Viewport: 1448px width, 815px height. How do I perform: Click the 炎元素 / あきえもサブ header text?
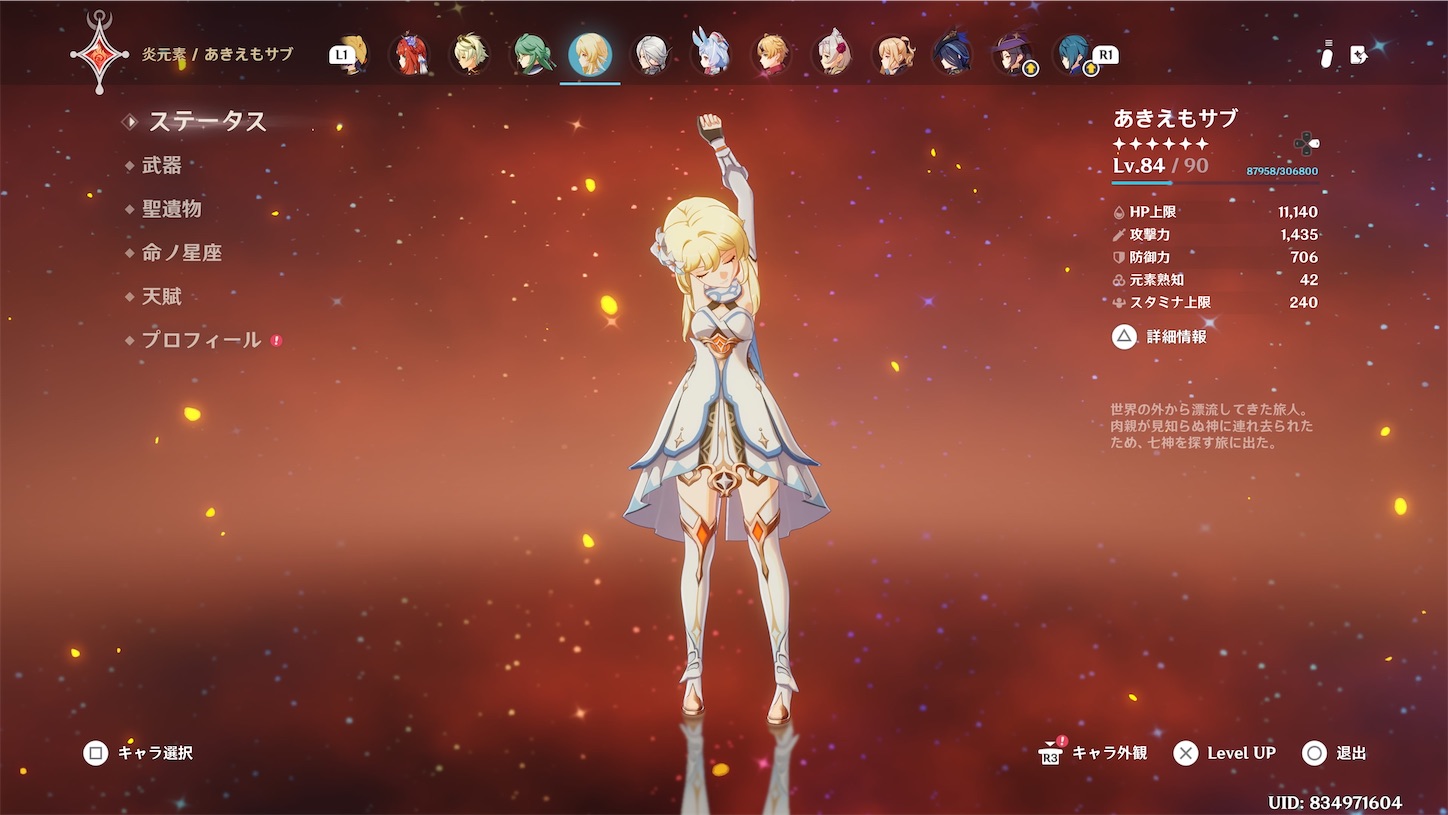click(218, 54)
